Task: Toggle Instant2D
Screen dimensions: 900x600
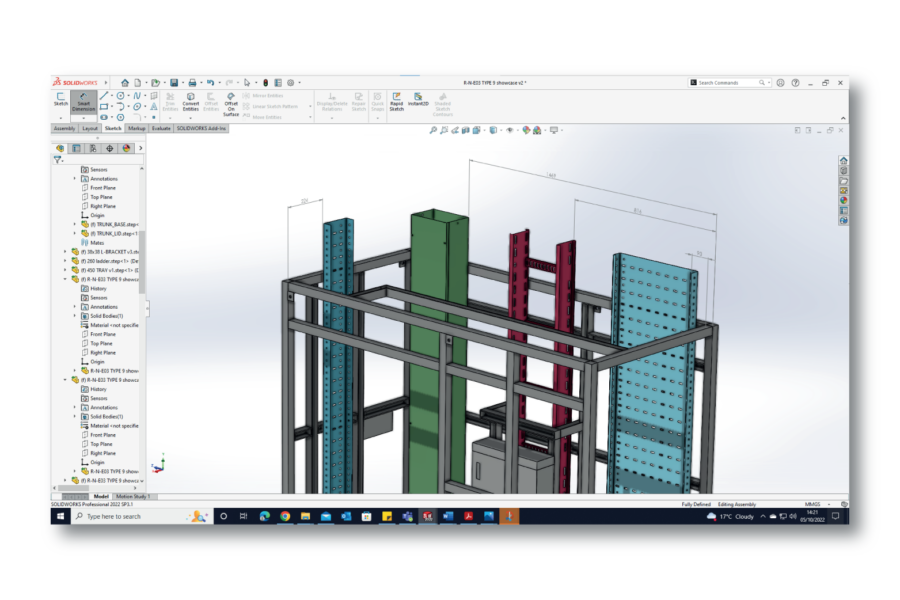Action: pos(418,99)
